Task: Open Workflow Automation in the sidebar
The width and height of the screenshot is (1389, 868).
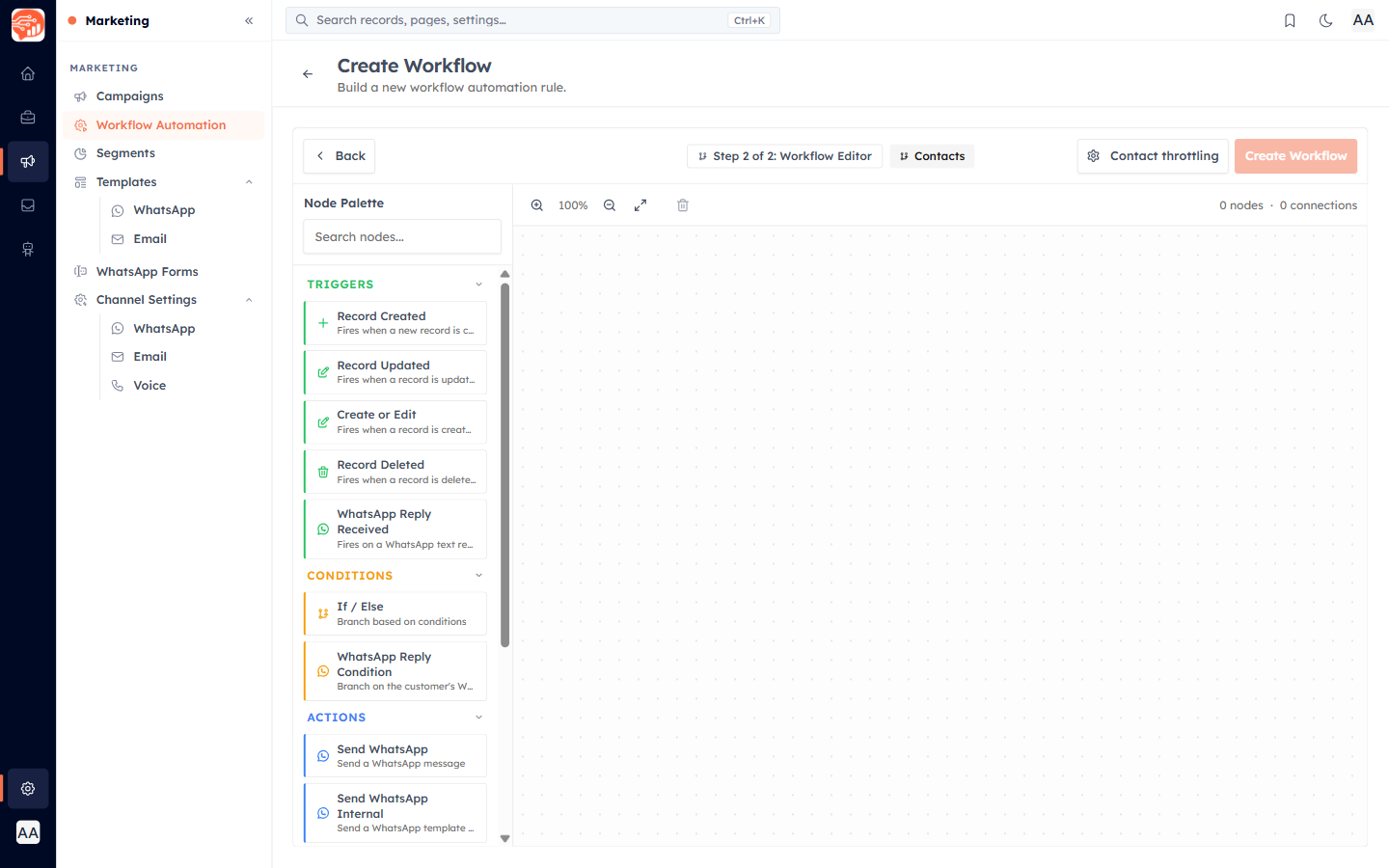Action: tap(164, 125)
